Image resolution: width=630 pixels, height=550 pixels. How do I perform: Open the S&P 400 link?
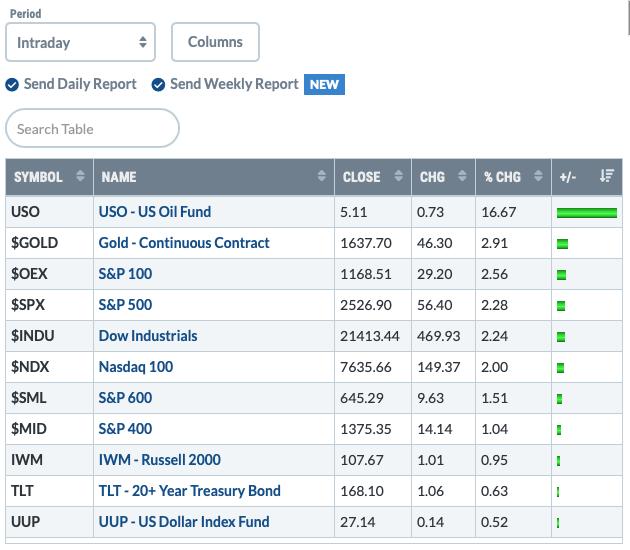click(125, 429)
